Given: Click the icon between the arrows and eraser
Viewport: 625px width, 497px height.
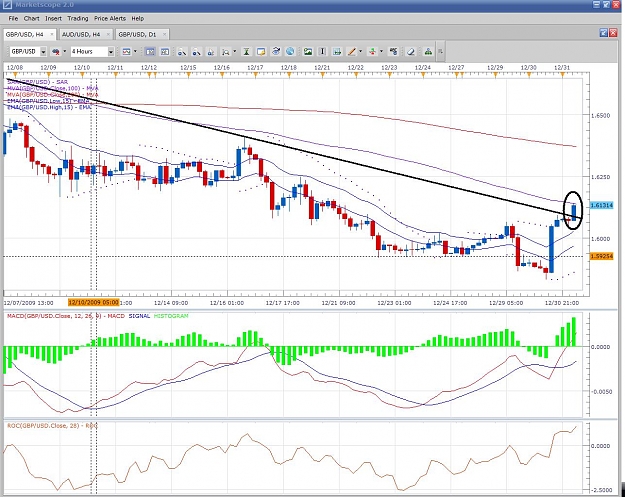Looking at the screenshot, I should [x=393, y=52].
